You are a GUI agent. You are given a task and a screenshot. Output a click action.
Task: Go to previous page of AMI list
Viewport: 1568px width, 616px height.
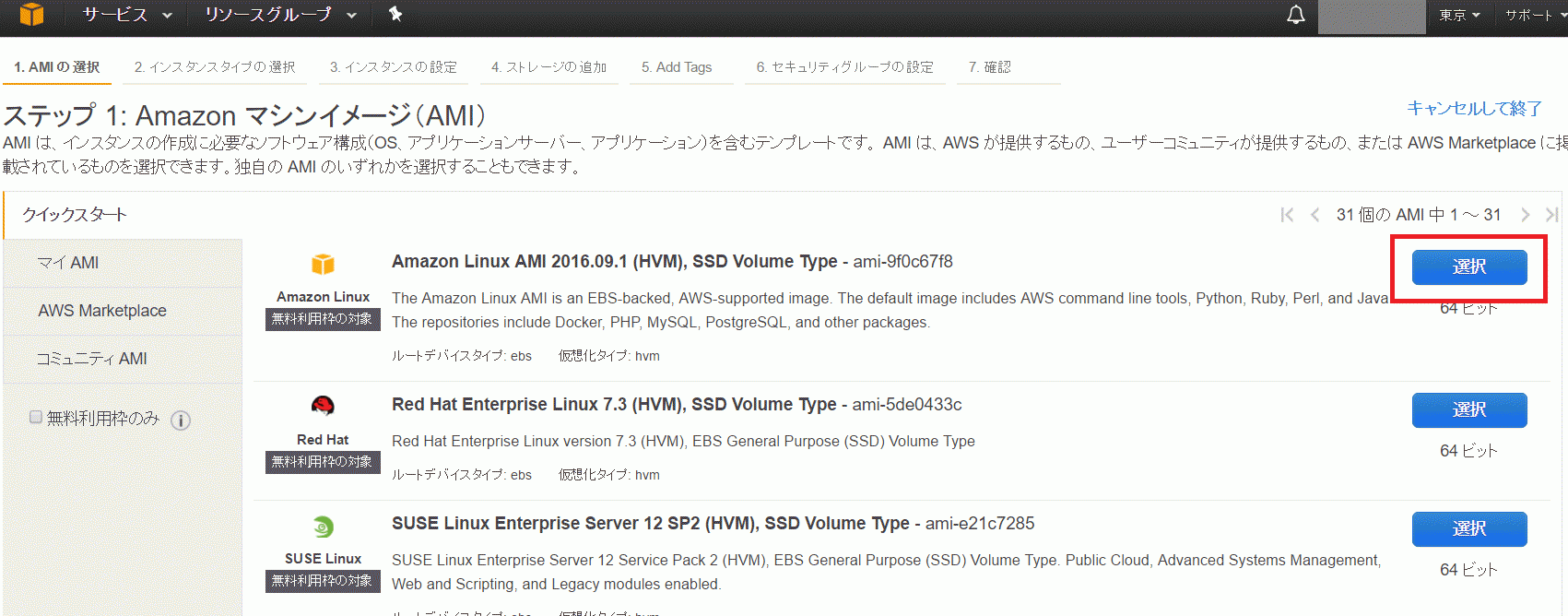pyautogui.click(x=1315, y=215)
